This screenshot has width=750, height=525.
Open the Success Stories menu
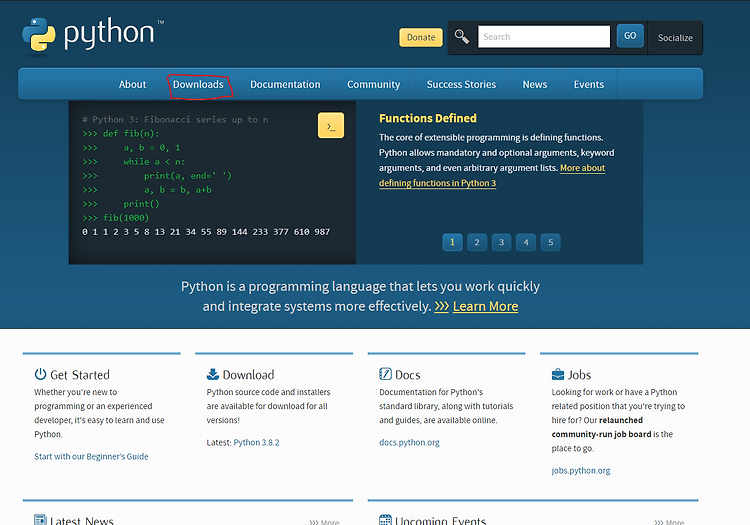click(461, 84)
